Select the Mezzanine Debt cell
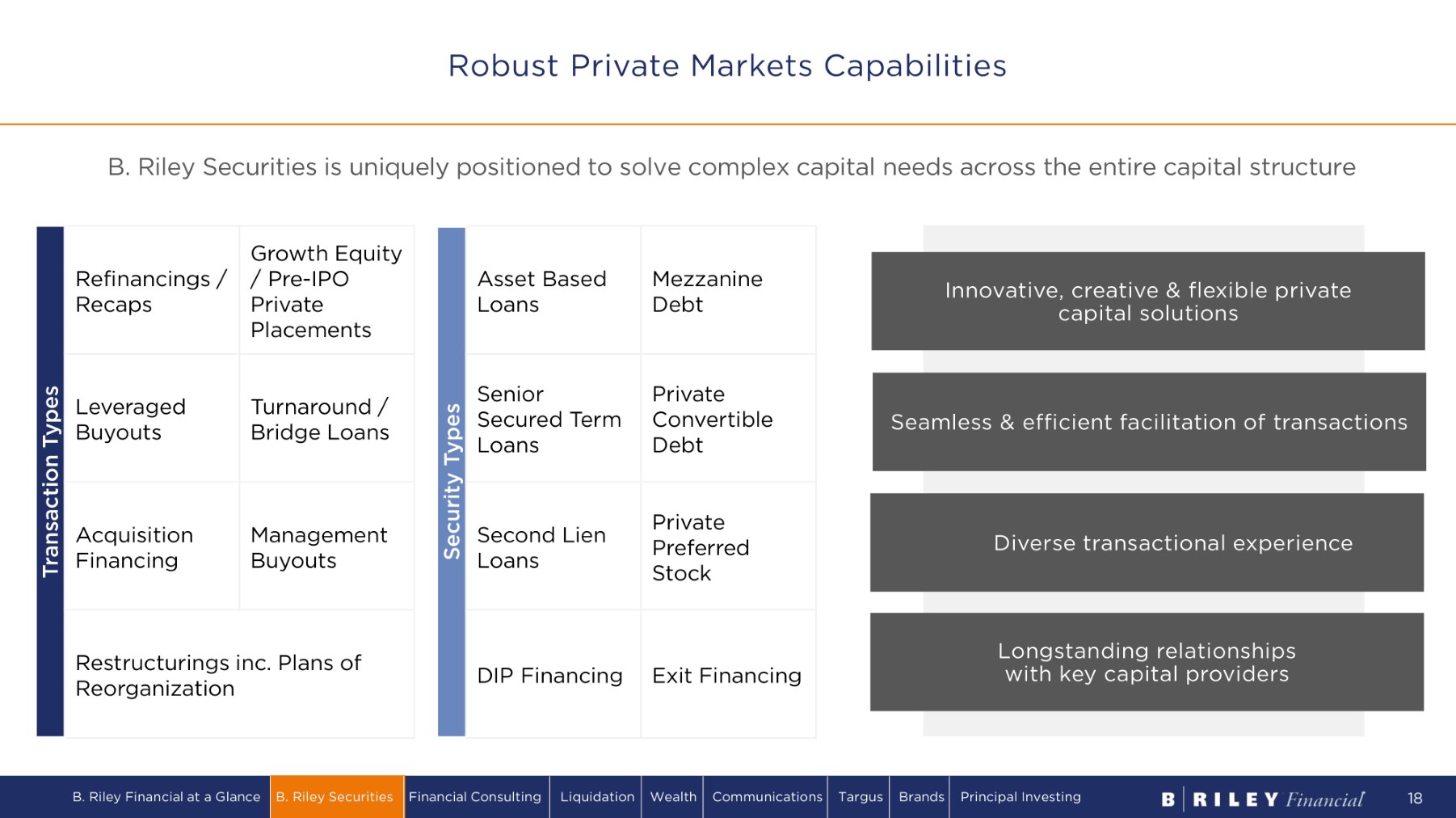Screen dimensions: 1456x818 tap(727, 291)
